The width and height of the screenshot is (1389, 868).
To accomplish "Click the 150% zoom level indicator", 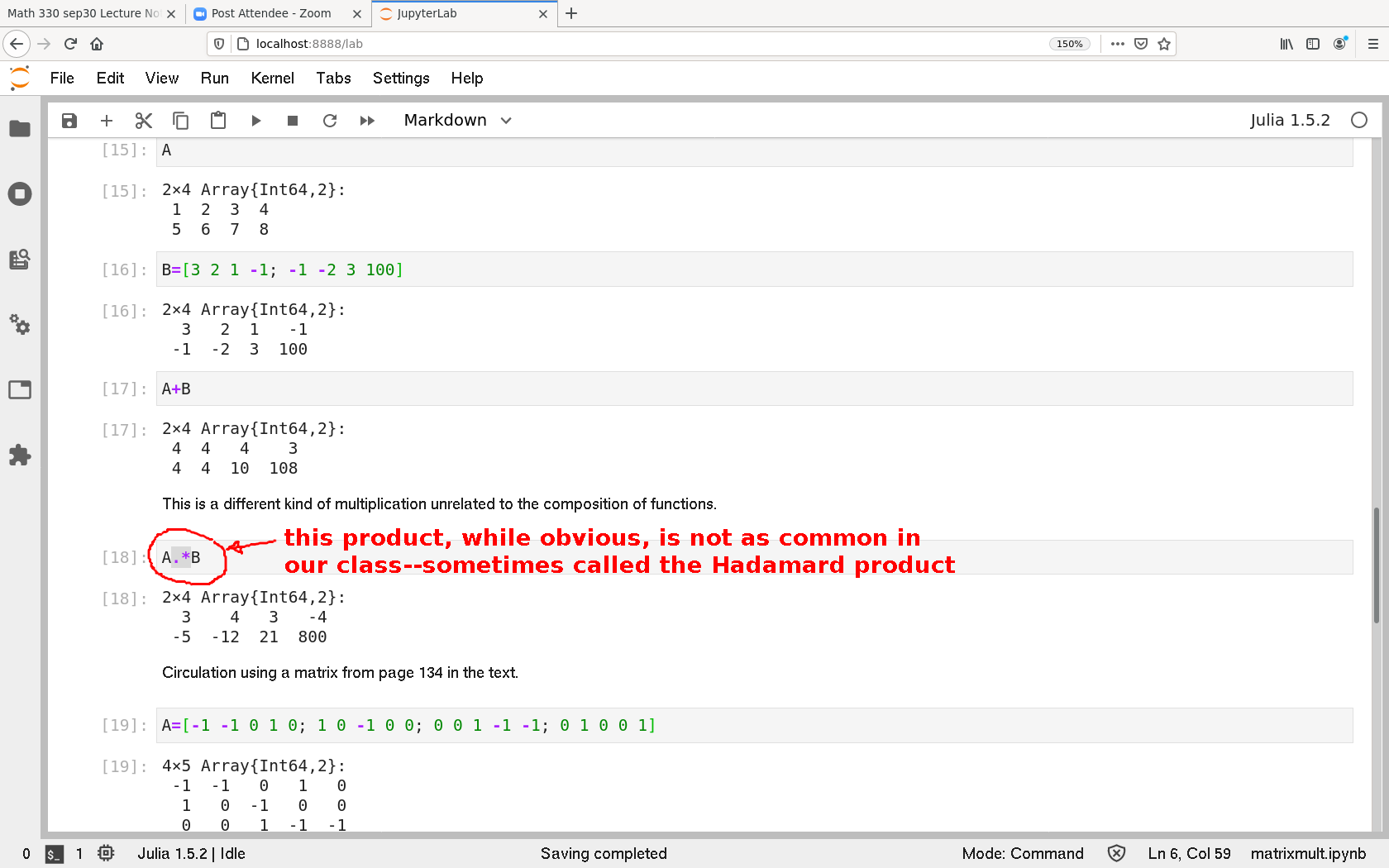I will pos(1069,44).
